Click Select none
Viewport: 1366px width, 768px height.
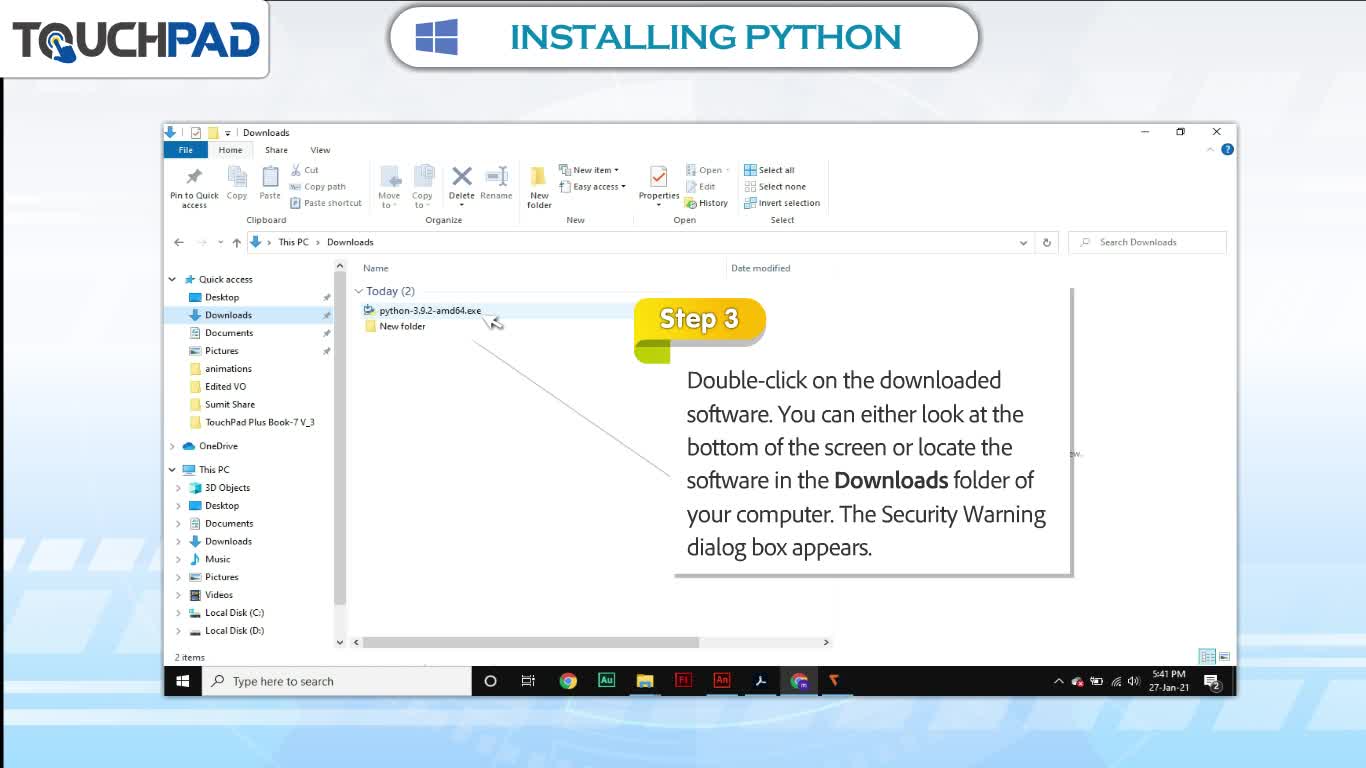(x=775, y=187)
